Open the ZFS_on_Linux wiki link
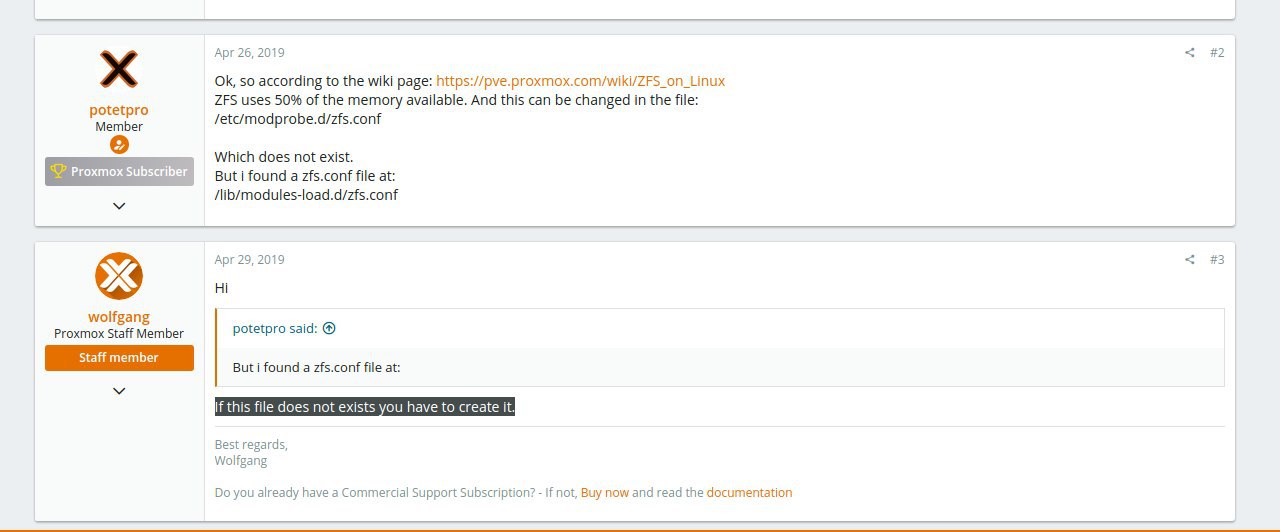Screen dimensions: 1280x532 [x=580, y=81]
